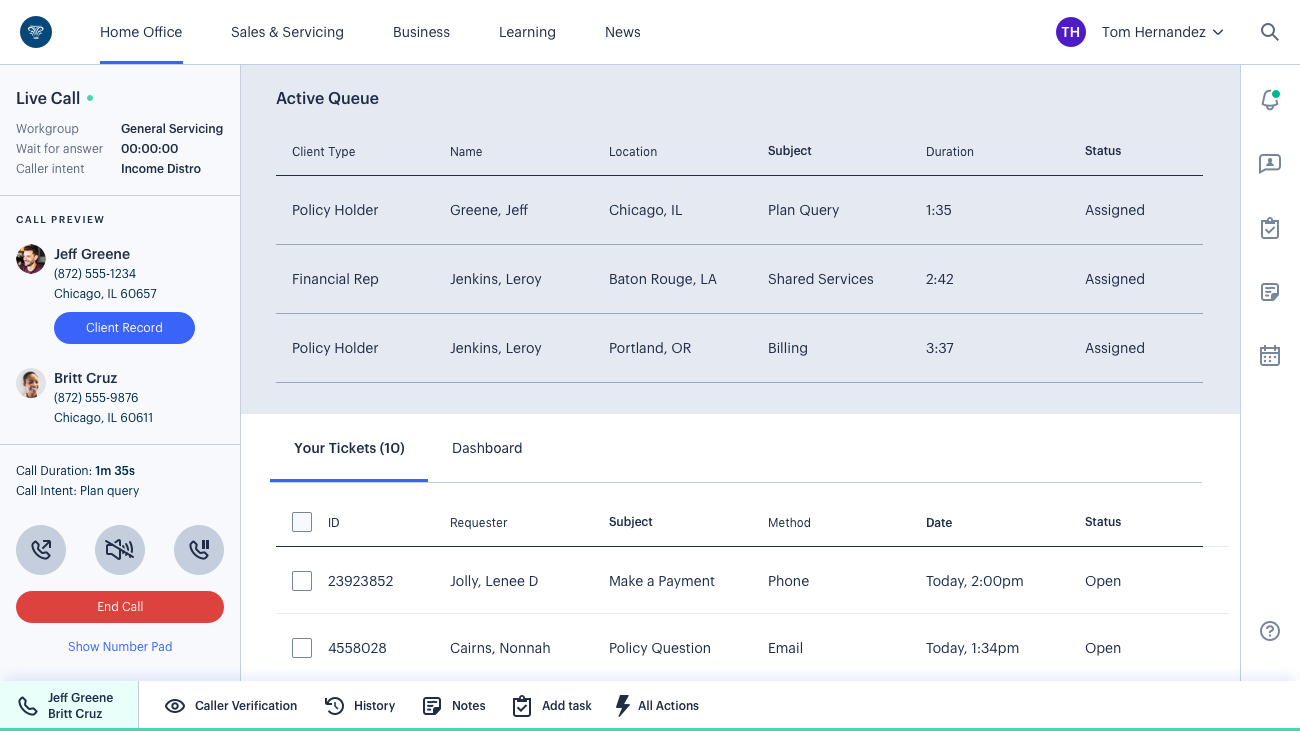Click the History label in the bottom bar
The width and height of the screenshot is (1300, 731).
point(375,706)
